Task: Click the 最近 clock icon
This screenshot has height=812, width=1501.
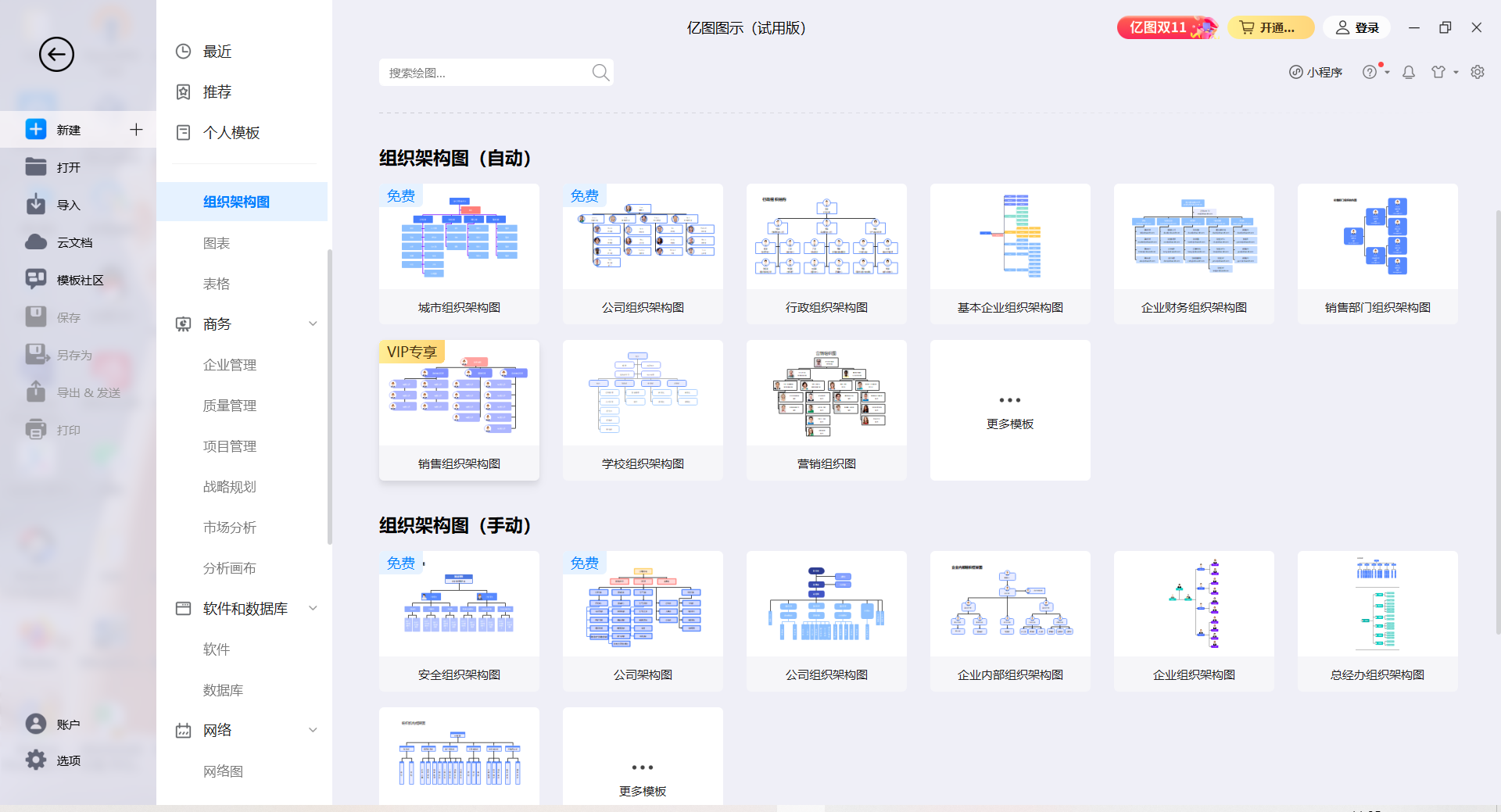Action: click(x=184, y=52)
